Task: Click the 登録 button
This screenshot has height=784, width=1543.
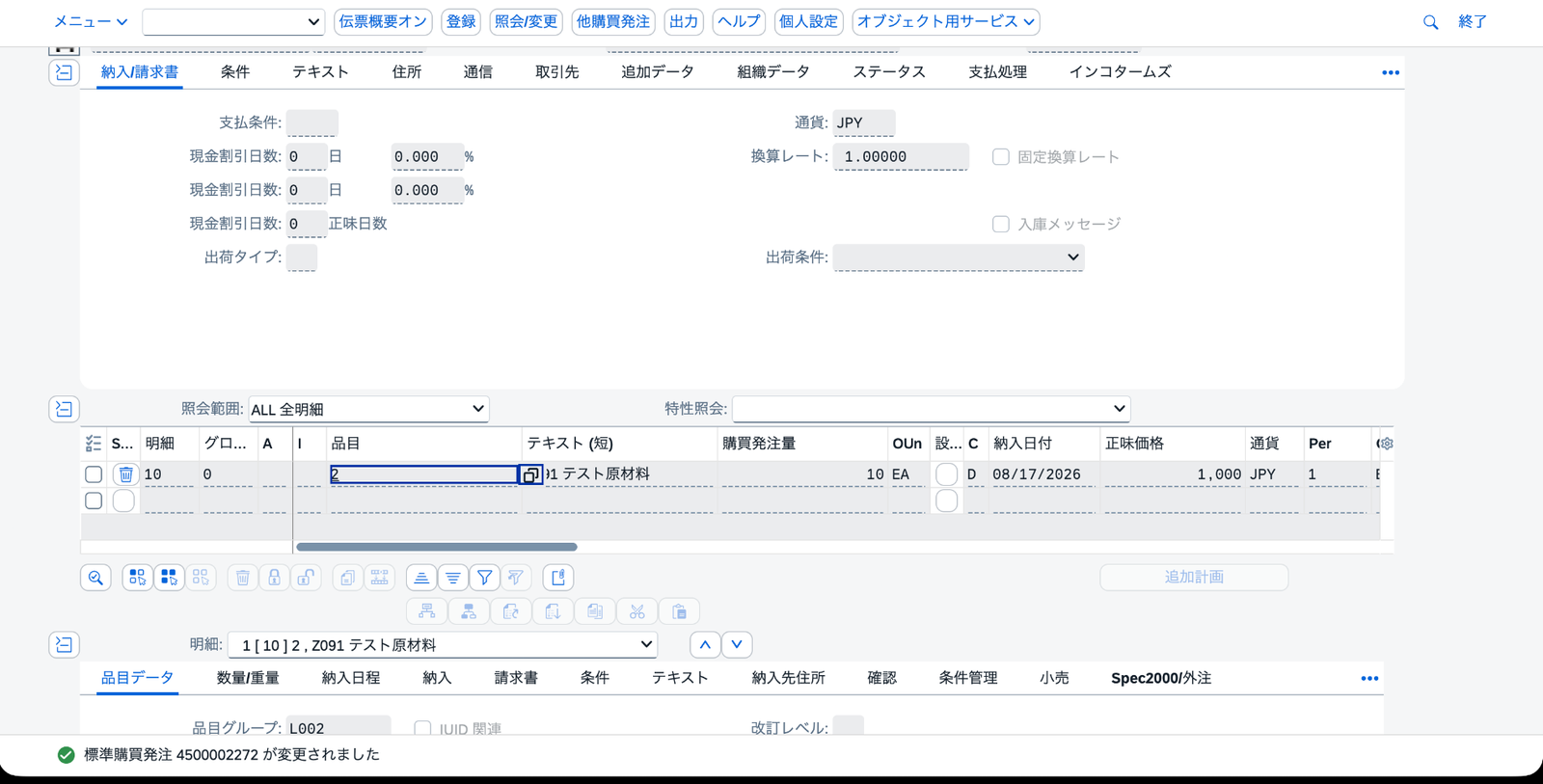Action: pyautogui.click(x=461, y=21)
